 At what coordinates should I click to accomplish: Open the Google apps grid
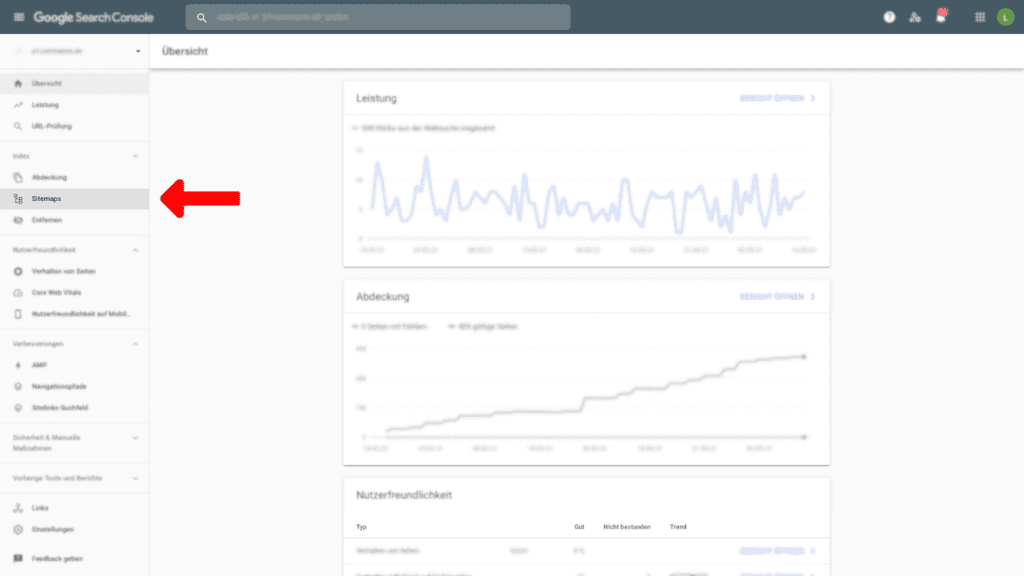(x=980, y=18)
